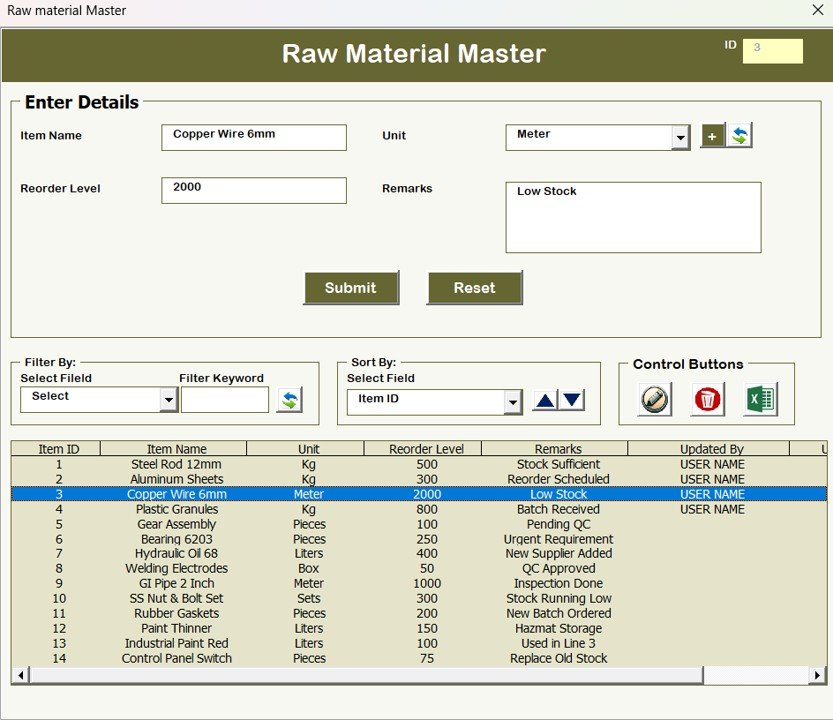Sort records ascending with the up triangle

click(545, 399)
